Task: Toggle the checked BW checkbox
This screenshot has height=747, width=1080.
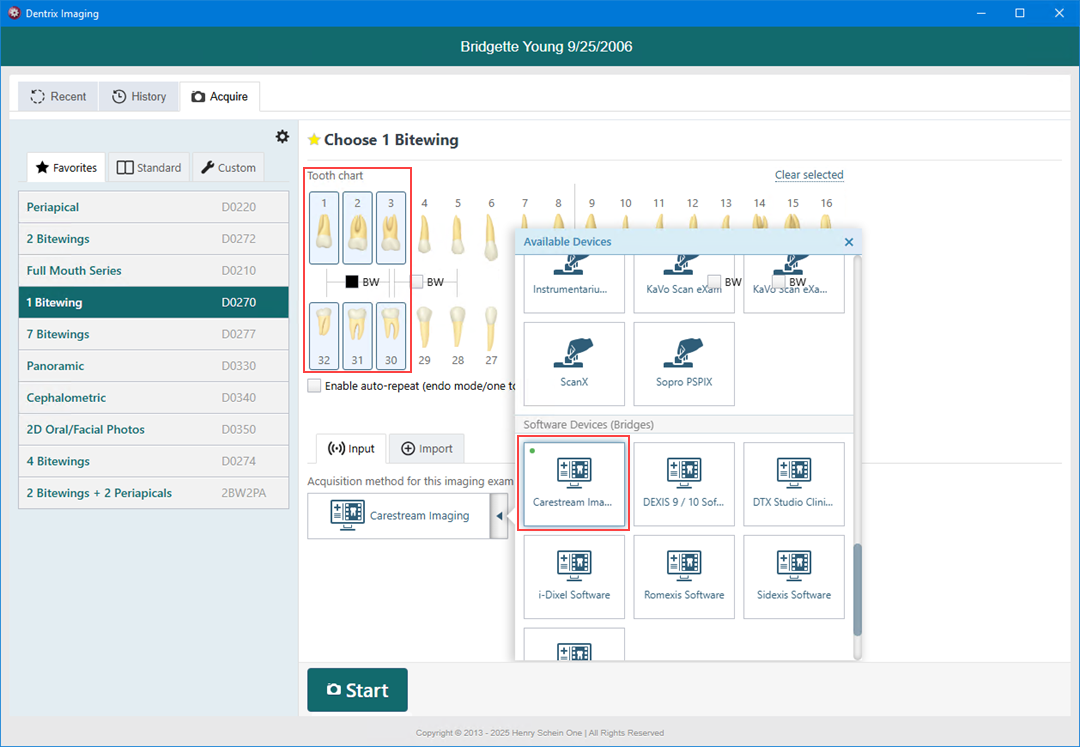Action: (352, 282)
